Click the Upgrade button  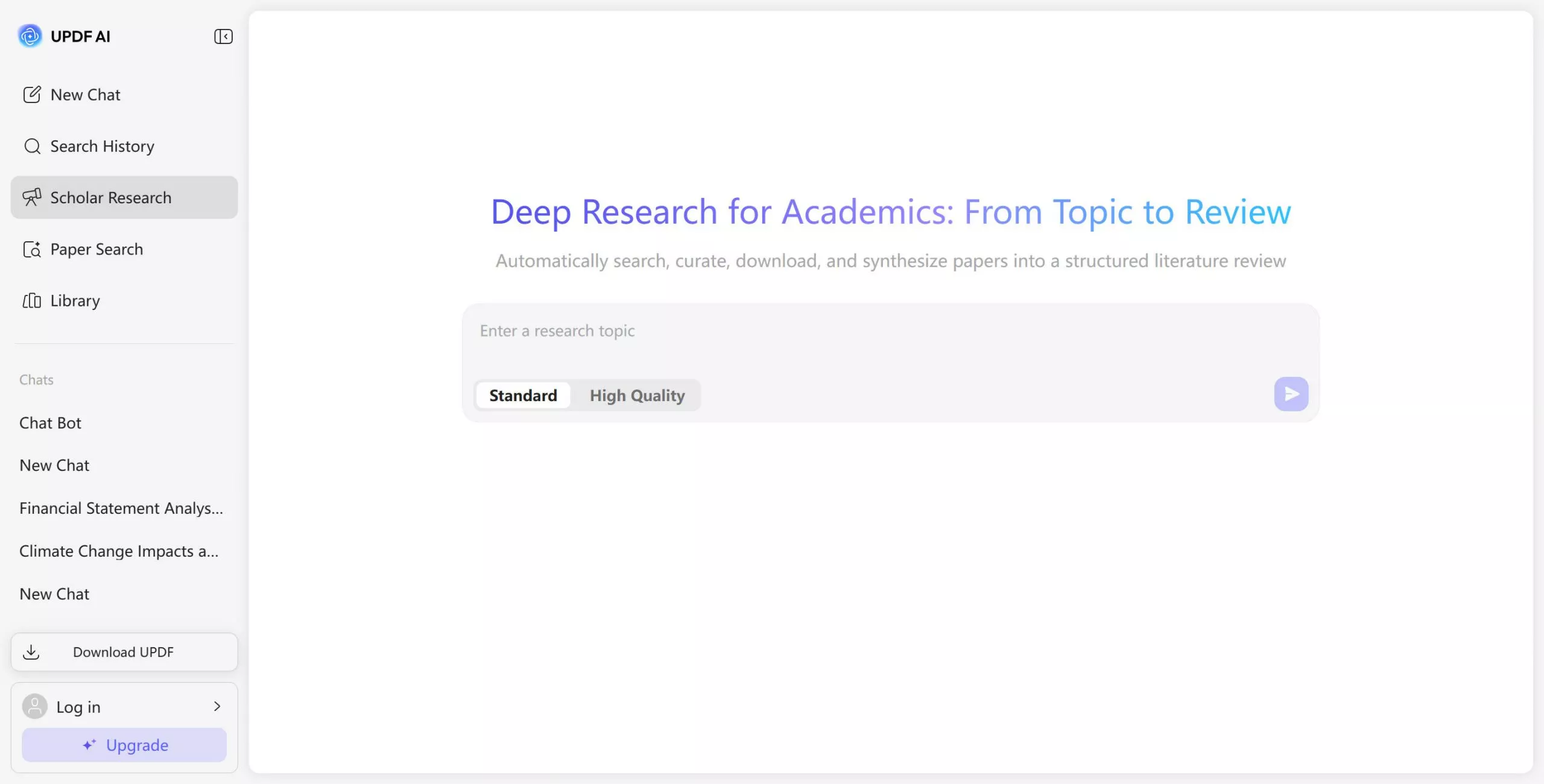pos(124,745)
